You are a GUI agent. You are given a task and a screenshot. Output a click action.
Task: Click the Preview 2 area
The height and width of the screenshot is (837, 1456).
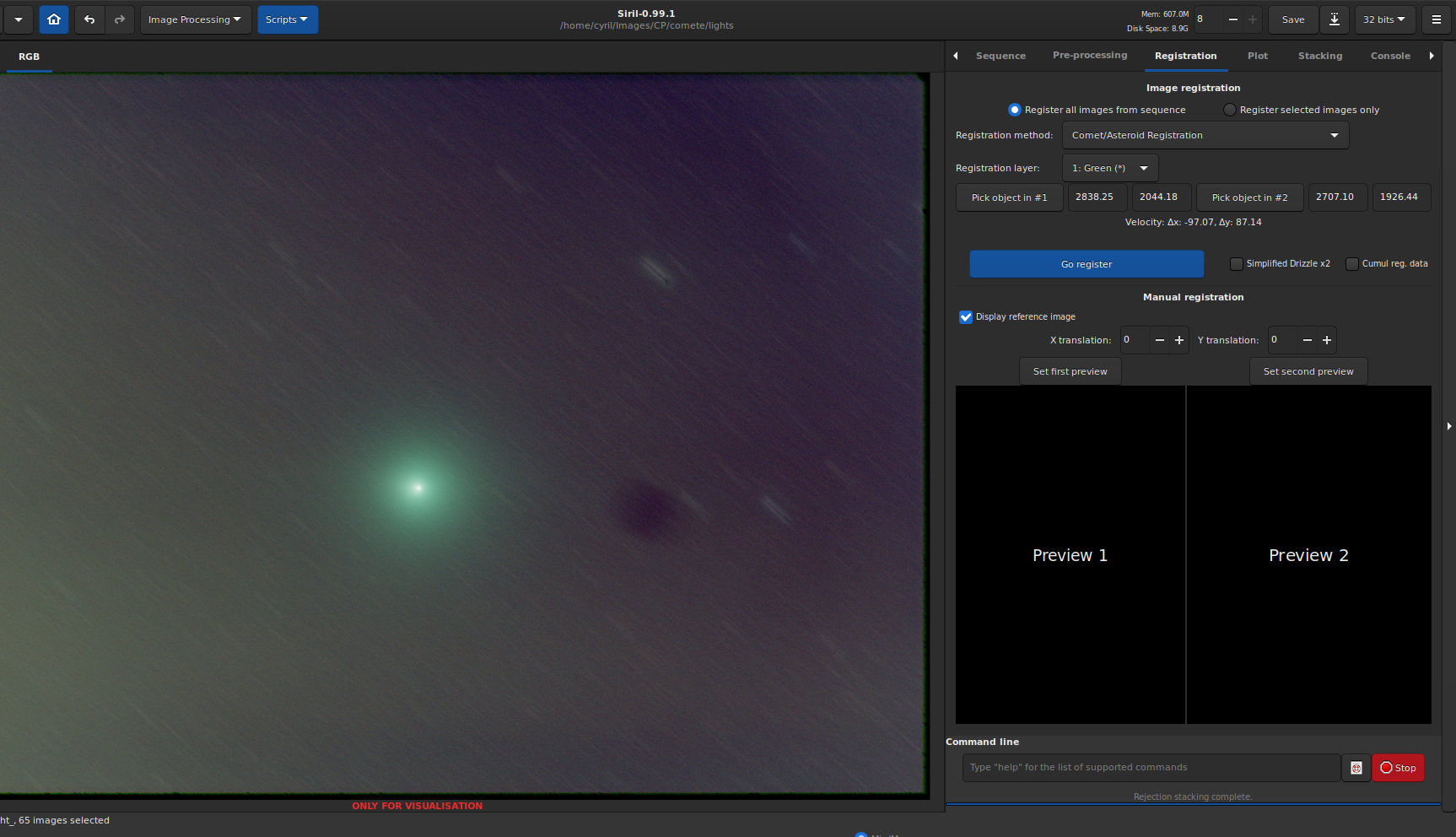point(1309,555)
